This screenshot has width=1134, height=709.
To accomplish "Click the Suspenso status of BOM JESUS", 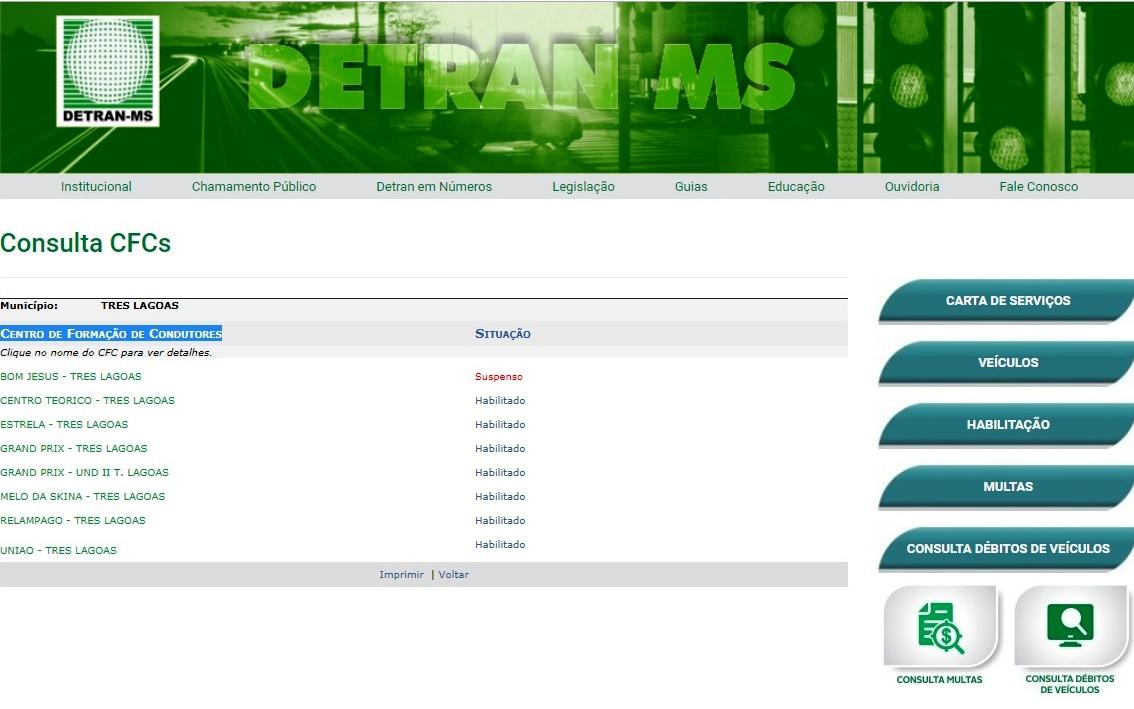I will tap(498, 376).
